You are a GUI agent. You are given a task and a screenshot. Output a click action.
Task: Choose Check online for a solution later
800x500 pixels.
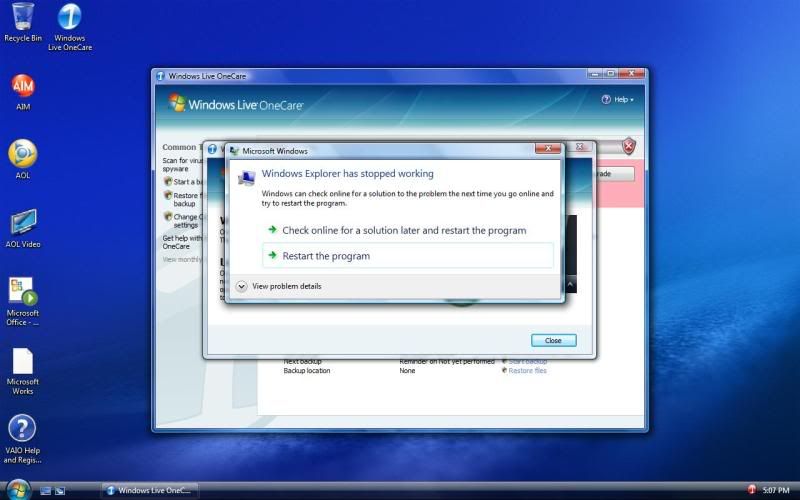pyautogui.click(x=408, y=230)
